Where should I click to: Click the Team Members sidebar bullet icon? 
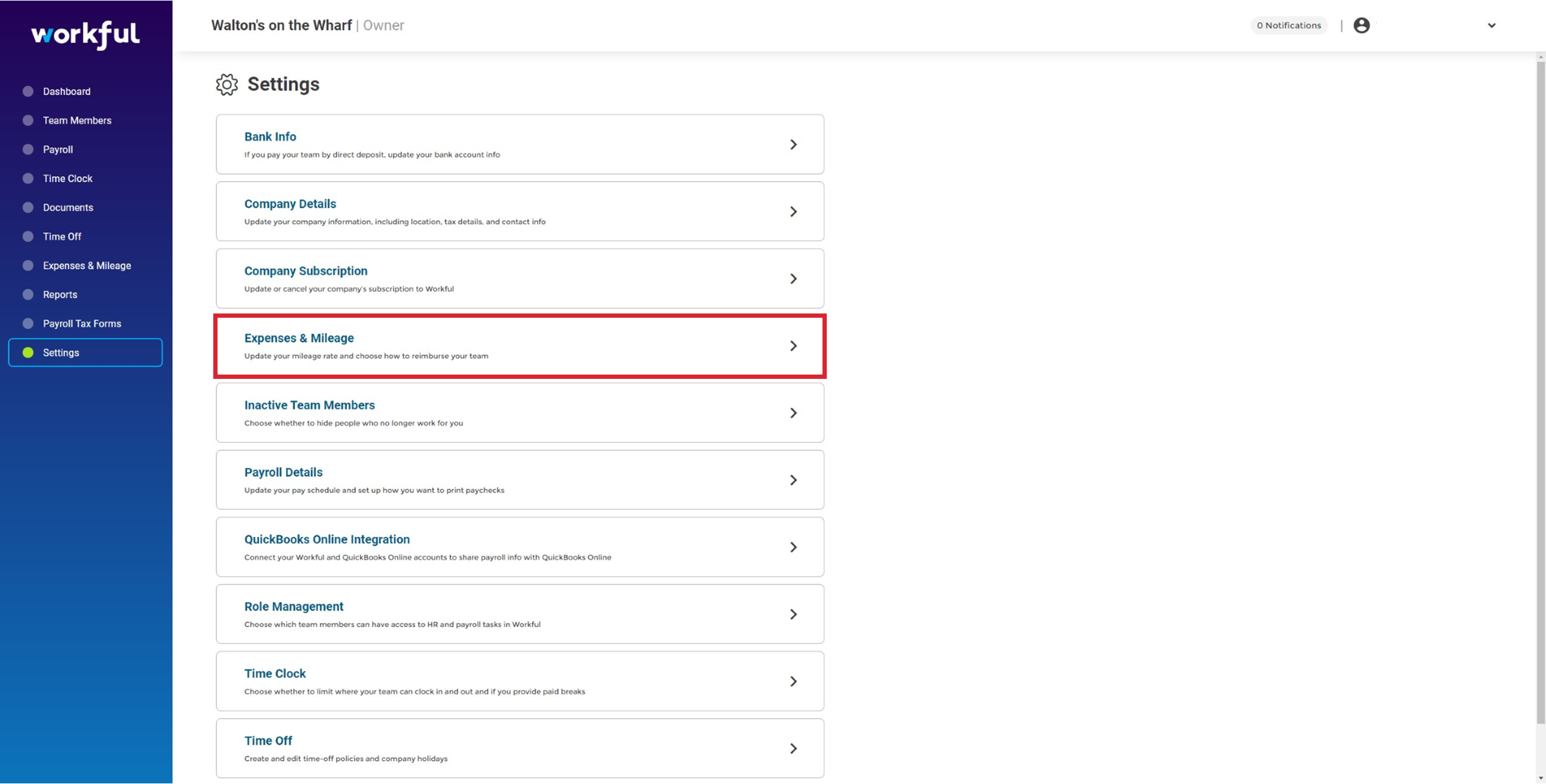[28, 120]
